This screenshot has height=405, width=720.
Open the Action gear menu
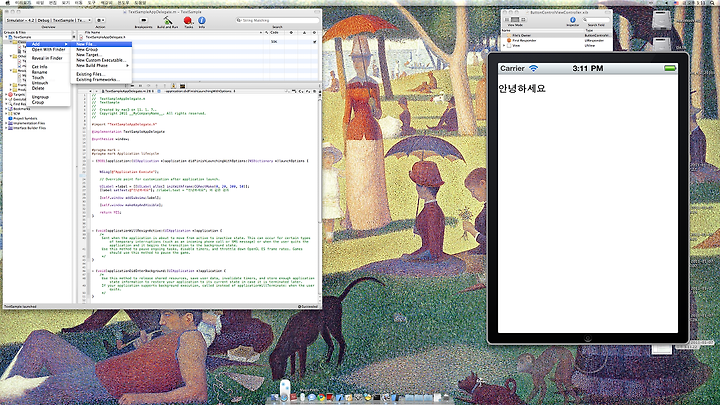(101, 21)
